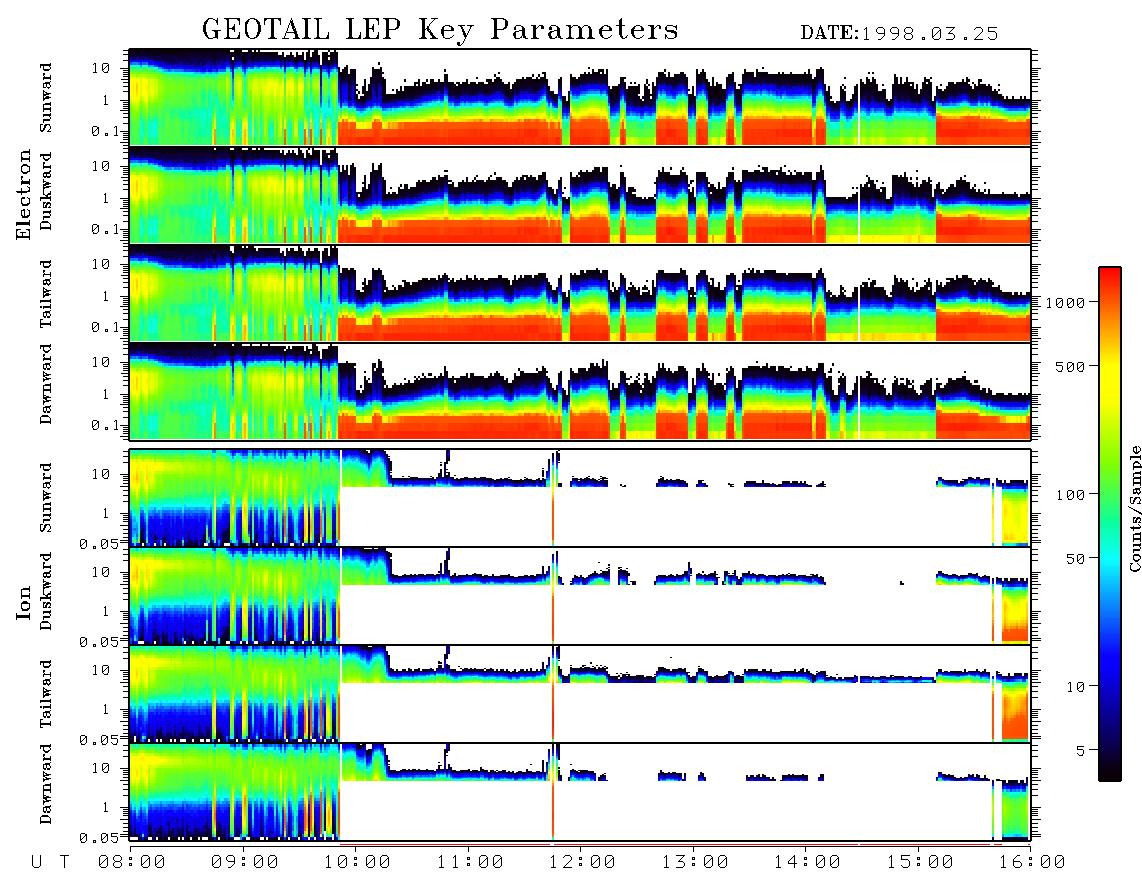Click the 50 value on the color scale
Screen dimensions: 1142x880
click(x=1075, y=559)
